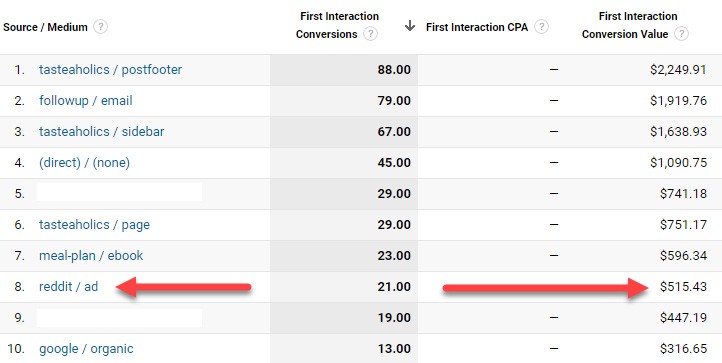This screenshot has width=722, height=363.
Task: Open followup / email source link
Action: 86,100
